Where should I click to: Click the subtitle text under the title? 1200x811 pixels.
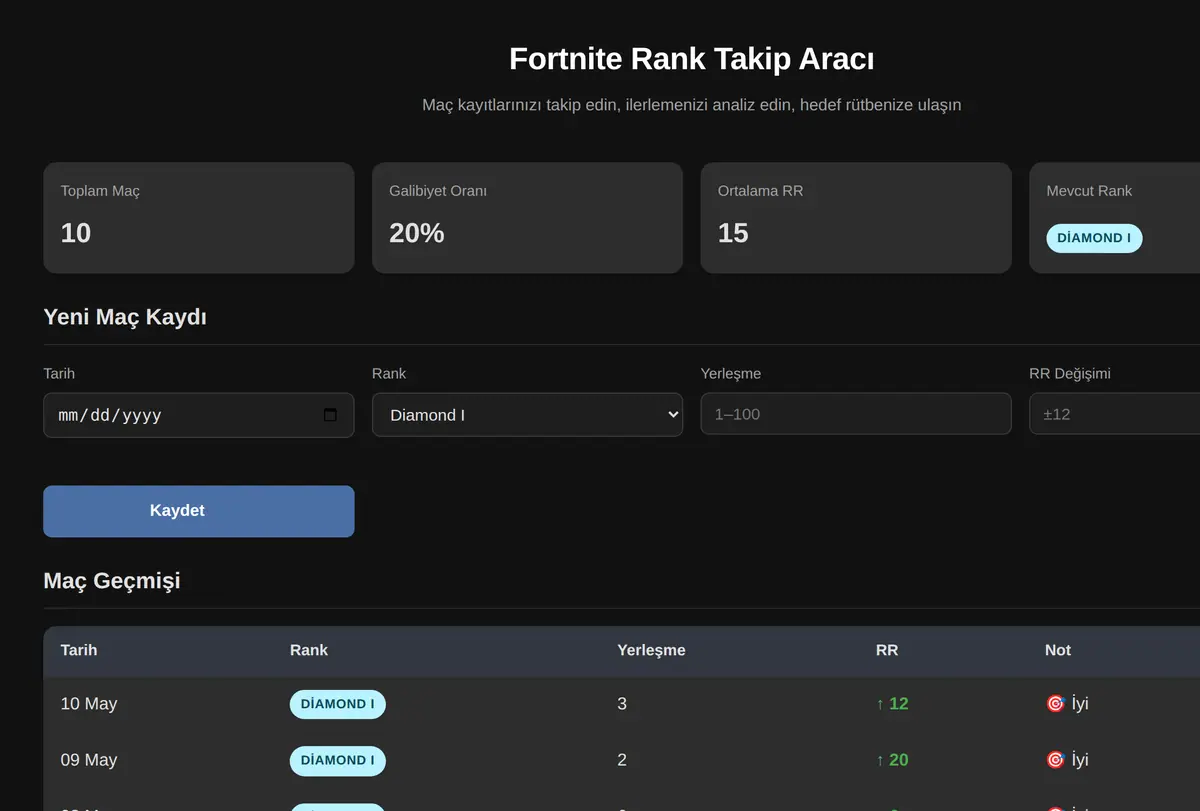click(692, 105)
